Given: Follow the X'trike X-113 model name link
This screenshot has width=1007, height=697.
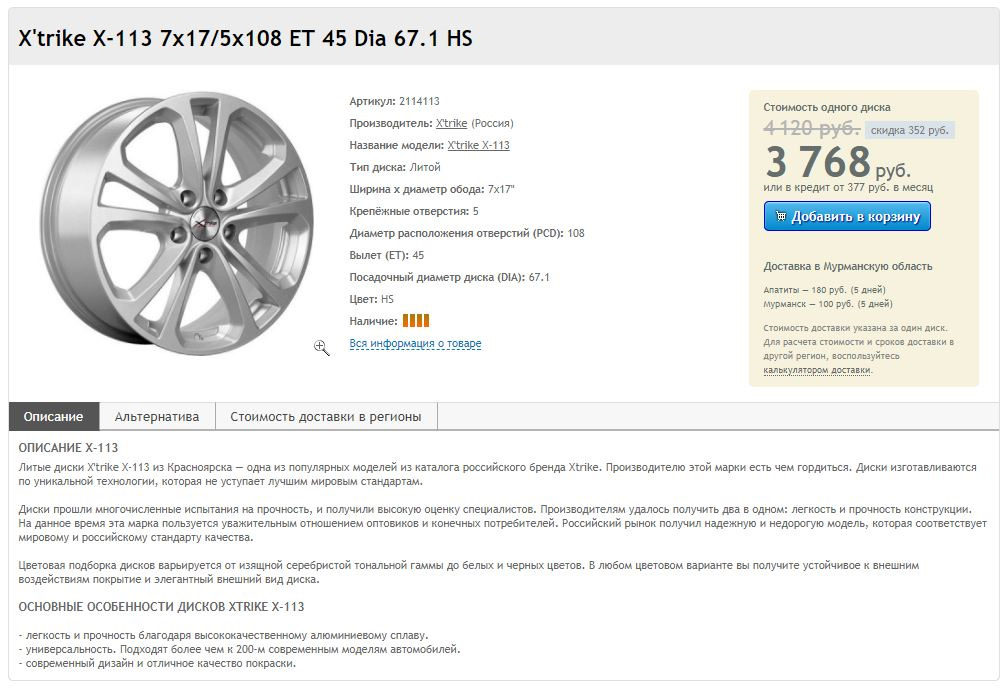Looking at the screenshot, I should coord(478,145).
